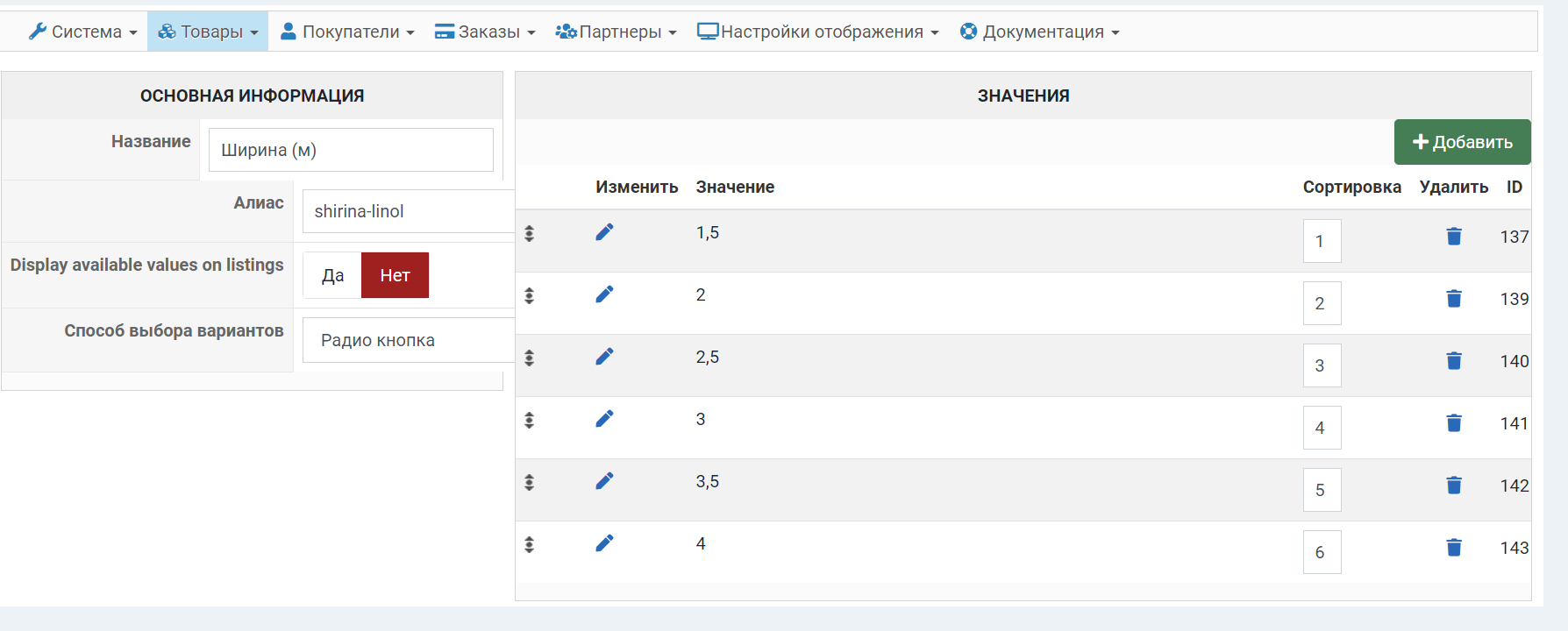This screenshot has width=1568, height=631.
Task: Set display values on listings to Да
Action: coord(332,275)
